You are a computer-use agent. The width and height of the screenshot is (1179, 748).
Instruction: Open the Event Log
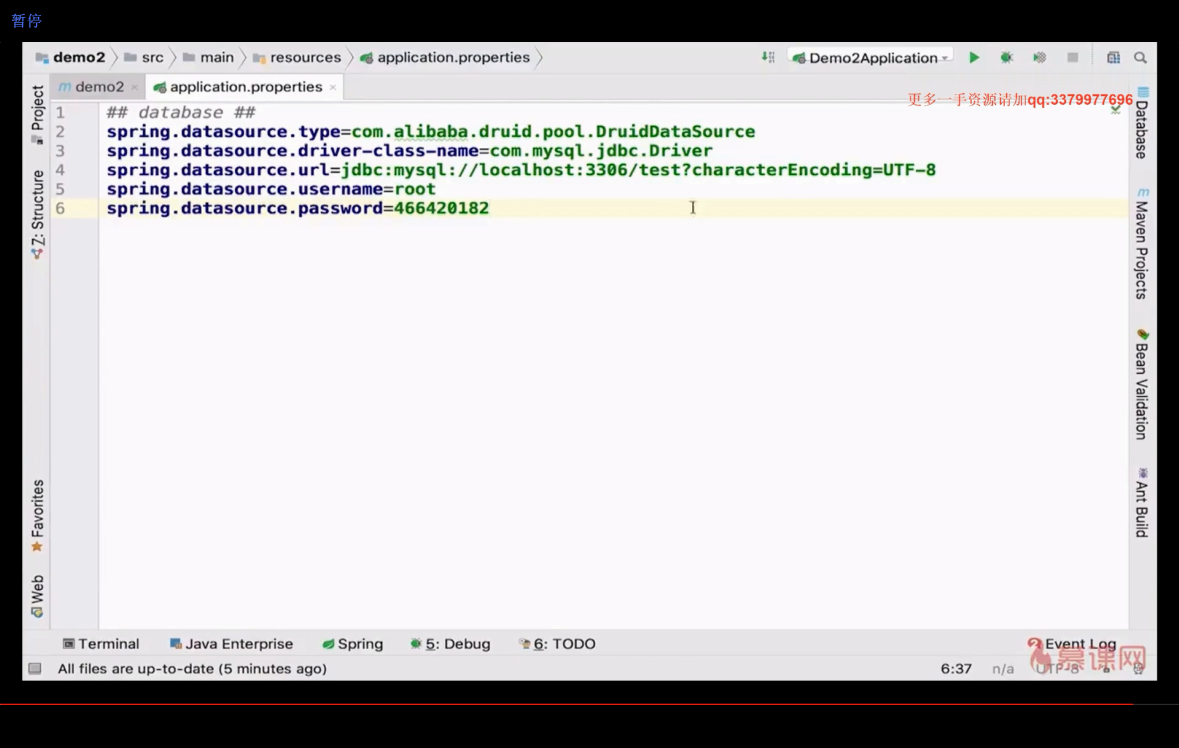click(1072, 644)
